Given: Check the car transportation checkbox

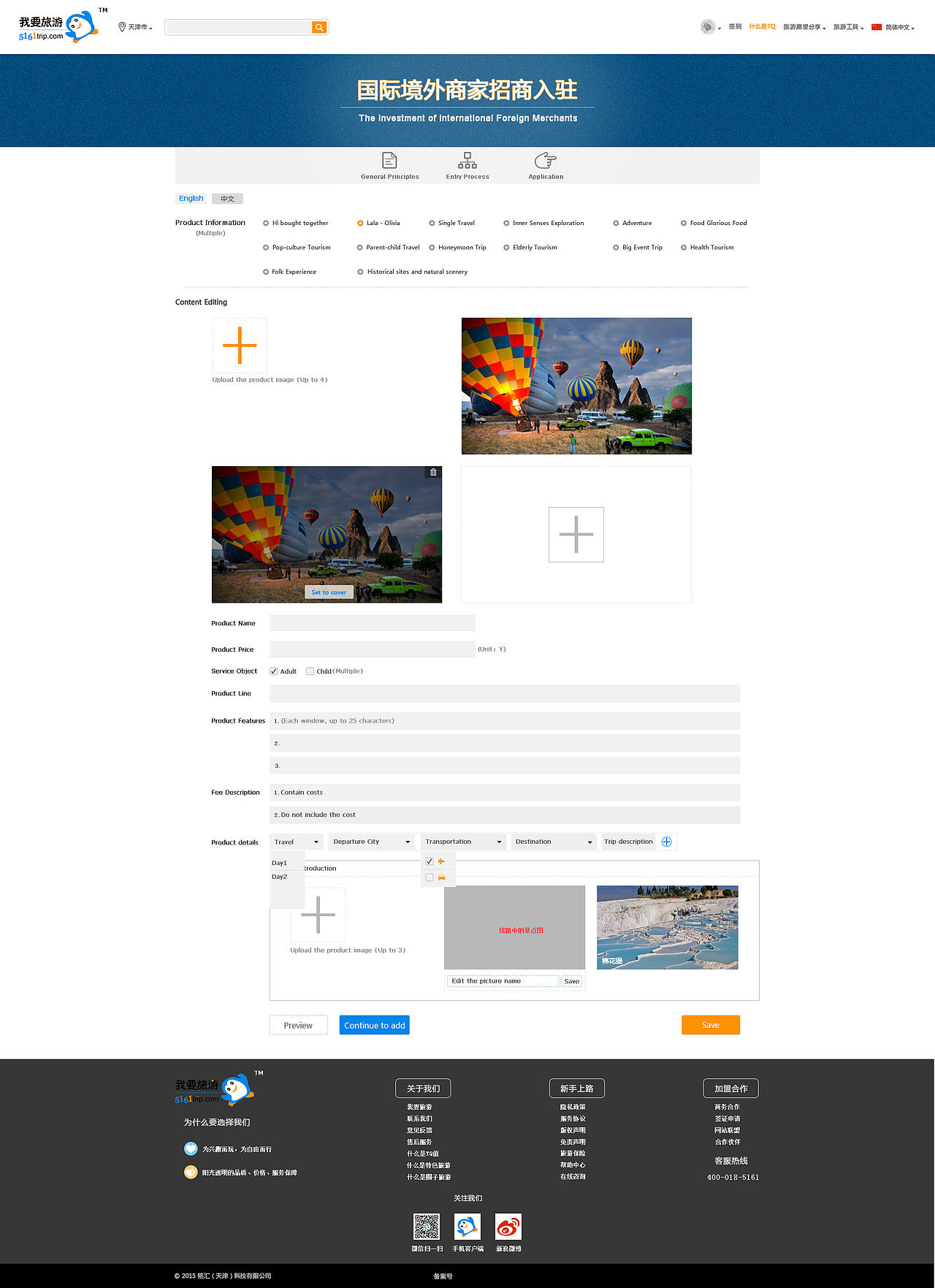Looking at the screenshot, I should click(x=430, y=877).
